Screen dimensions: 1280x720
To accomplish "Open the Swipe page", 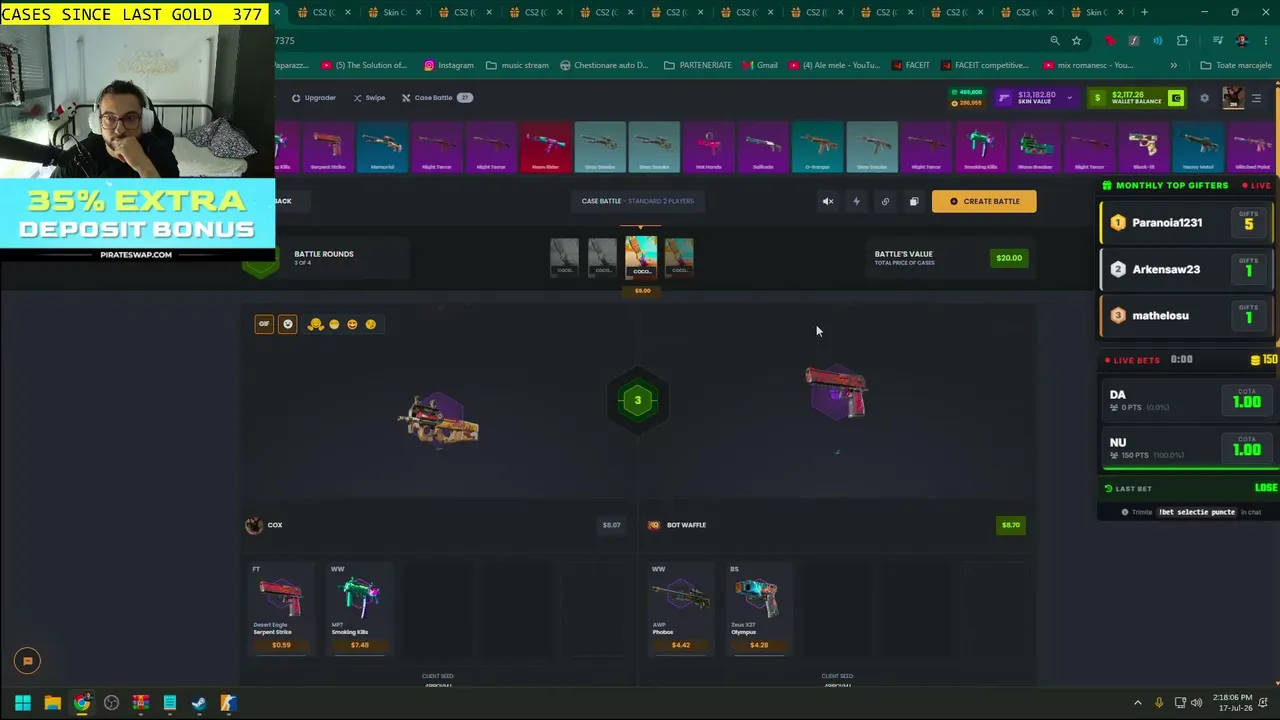I will coord(369,98).
